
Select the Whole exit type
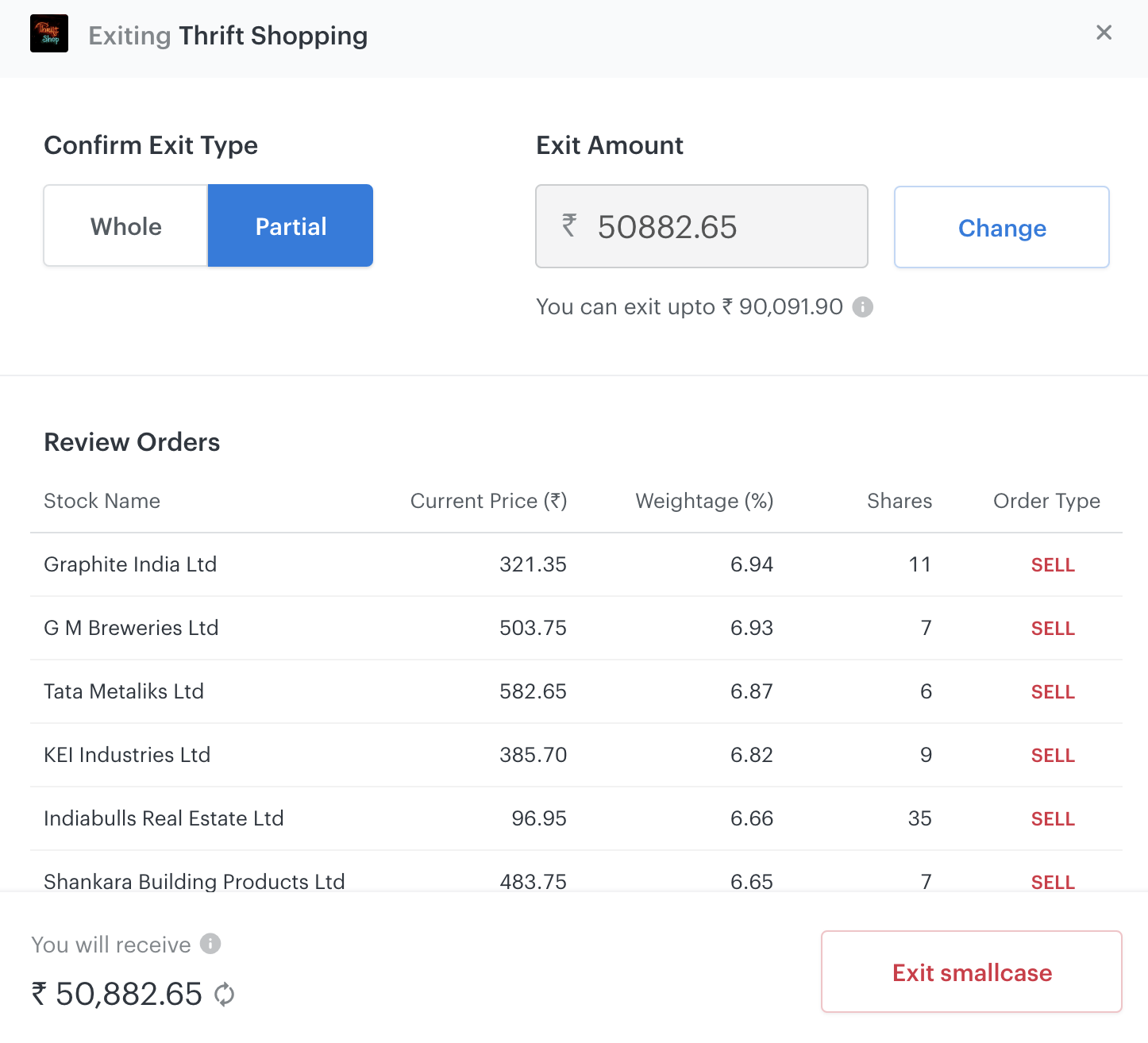[125, 226]
